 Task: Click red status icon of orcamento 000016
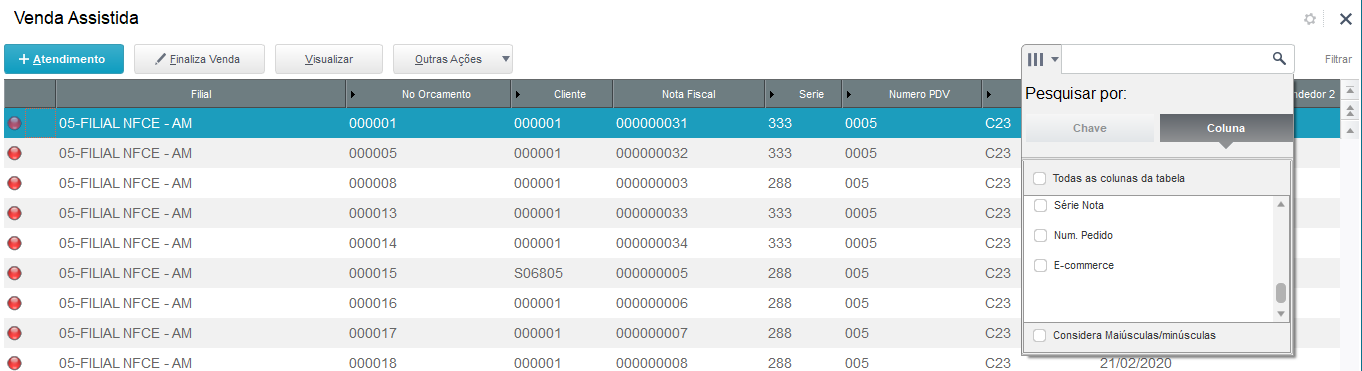(15, 303)
